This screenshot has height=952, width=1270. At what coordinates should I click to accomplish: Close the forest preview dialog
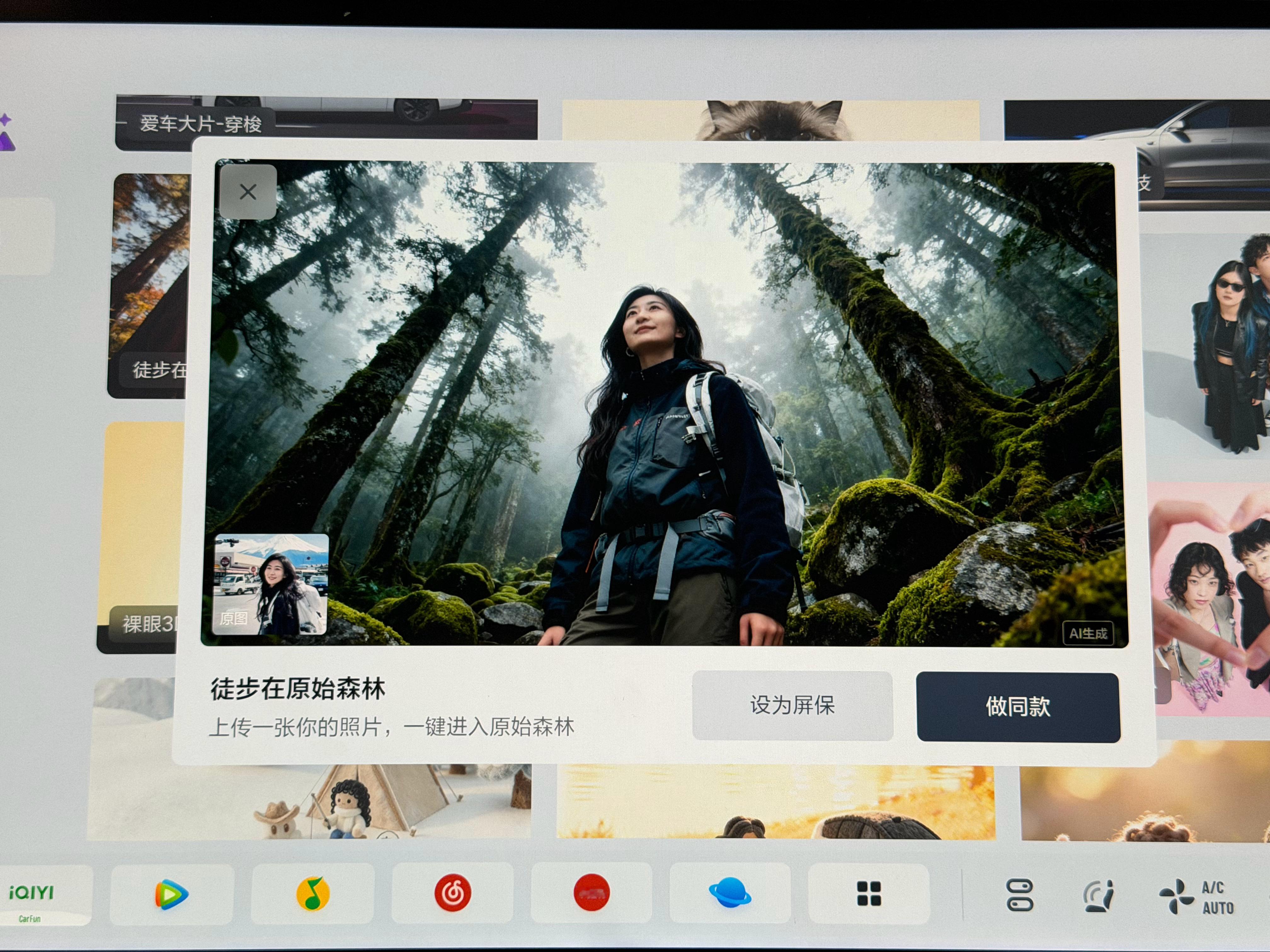(248, 192)
